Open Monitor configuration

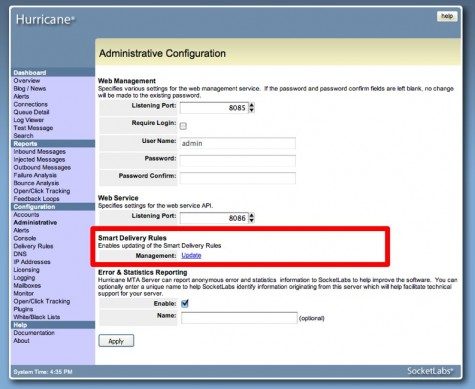coord(23,293)
